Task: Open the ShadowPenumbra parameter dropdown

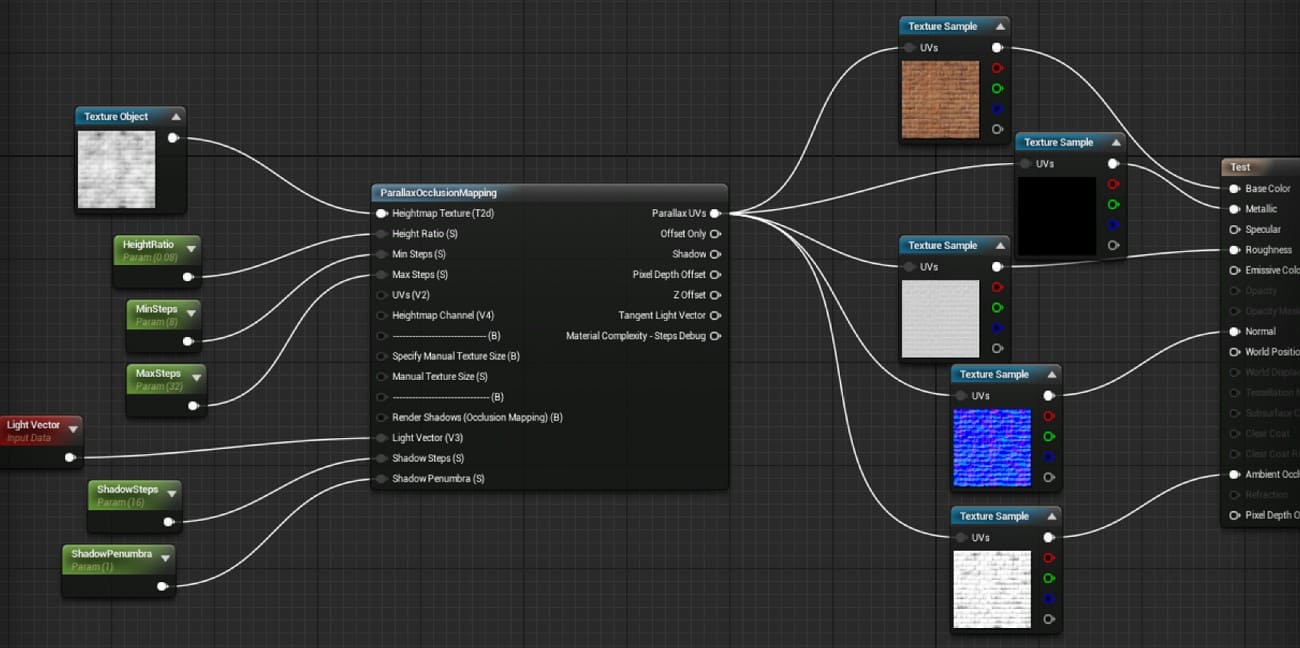Action: pos(166,558)
